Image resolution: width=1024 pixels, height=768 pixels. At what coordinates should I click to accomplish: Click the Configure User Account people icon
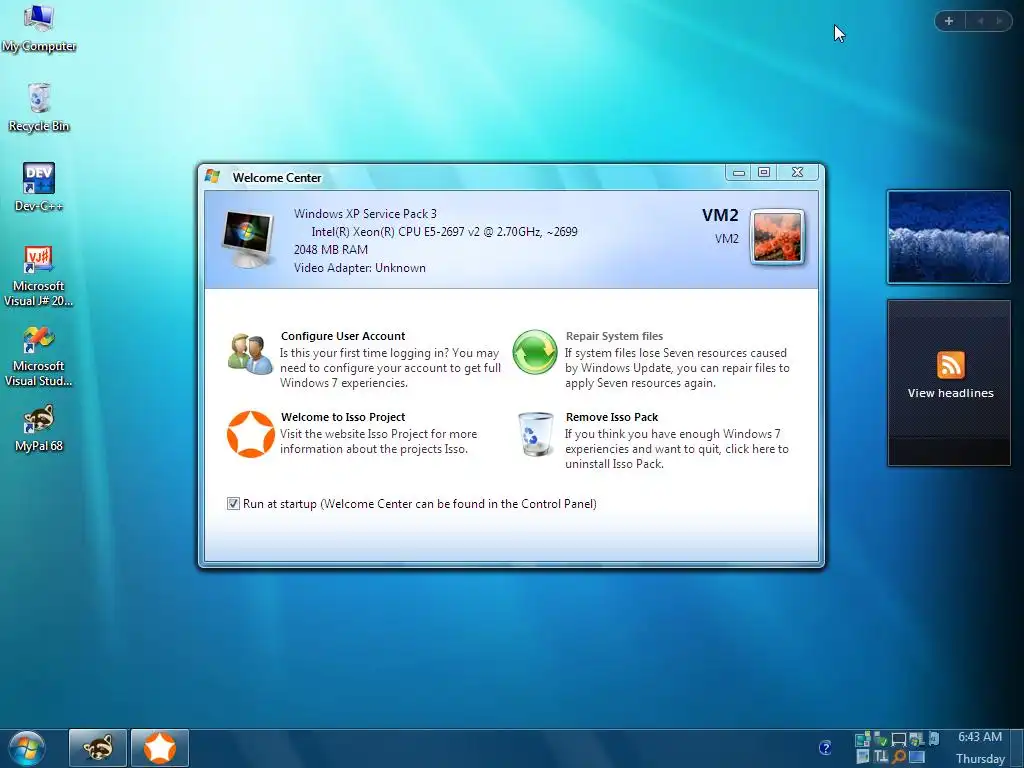(250, 354)
